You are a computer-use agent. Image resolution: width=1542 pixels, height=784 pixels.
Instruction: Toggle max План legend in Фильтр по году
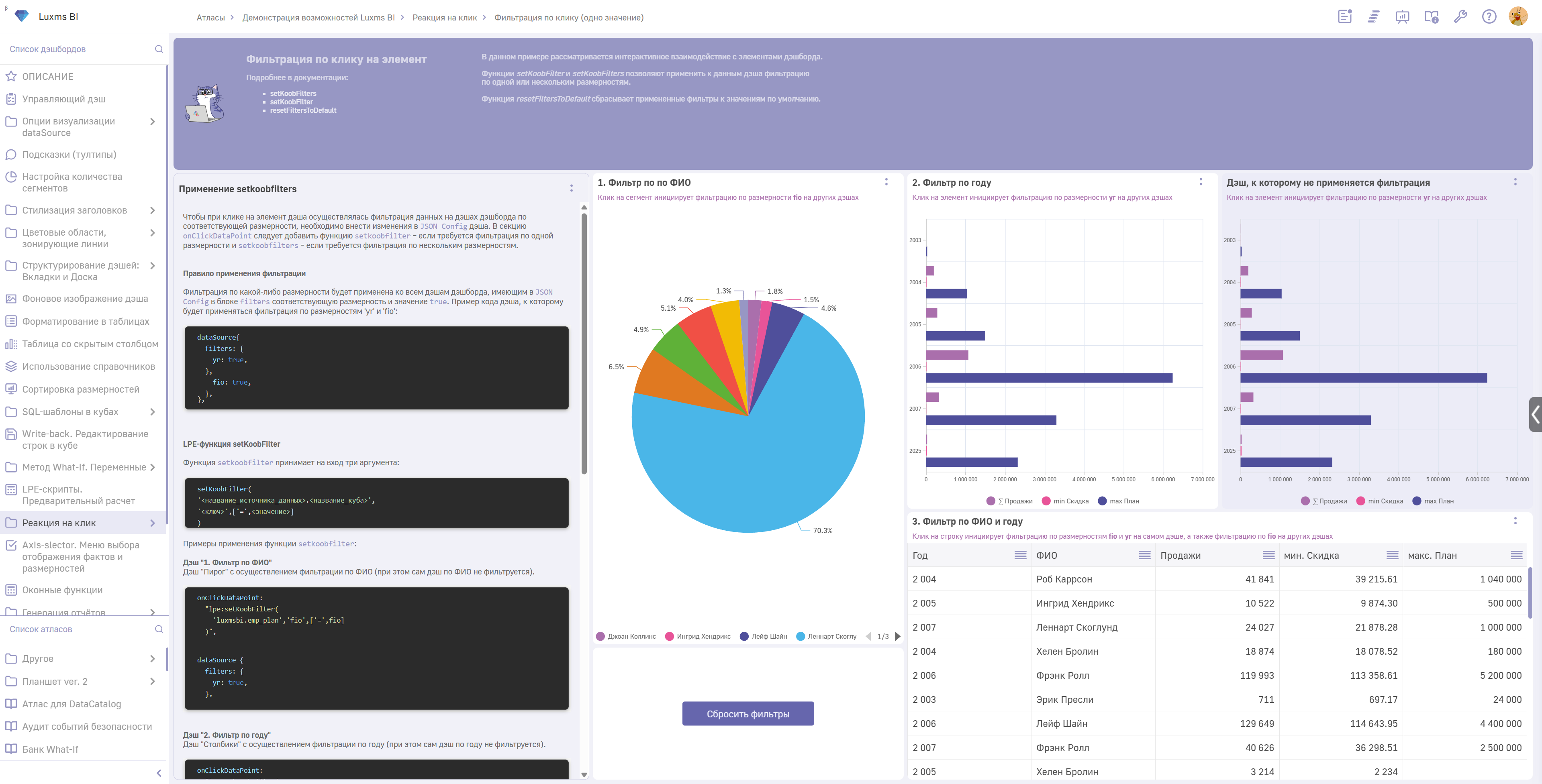(x=1118, y=501)
